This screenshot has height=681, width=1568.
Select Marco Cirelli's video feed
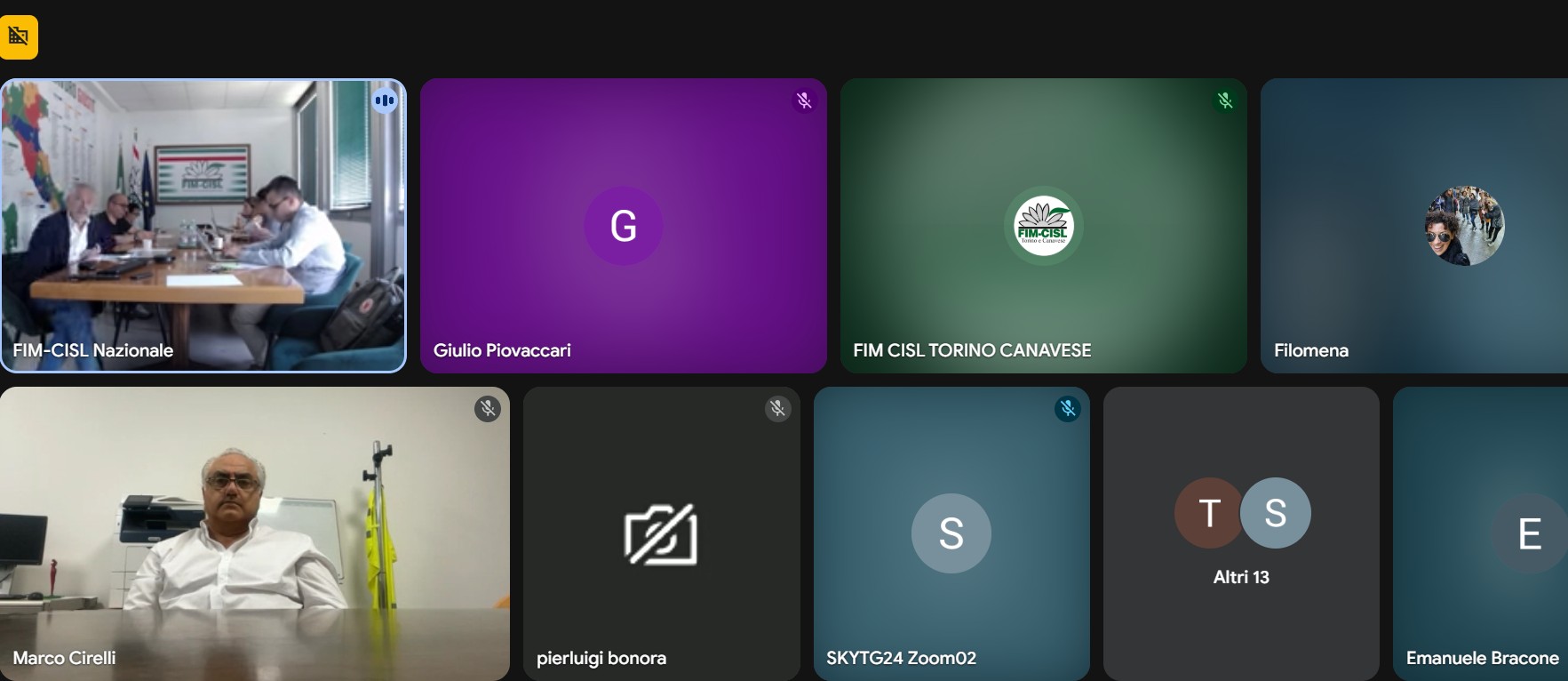[x=254, y=533]
